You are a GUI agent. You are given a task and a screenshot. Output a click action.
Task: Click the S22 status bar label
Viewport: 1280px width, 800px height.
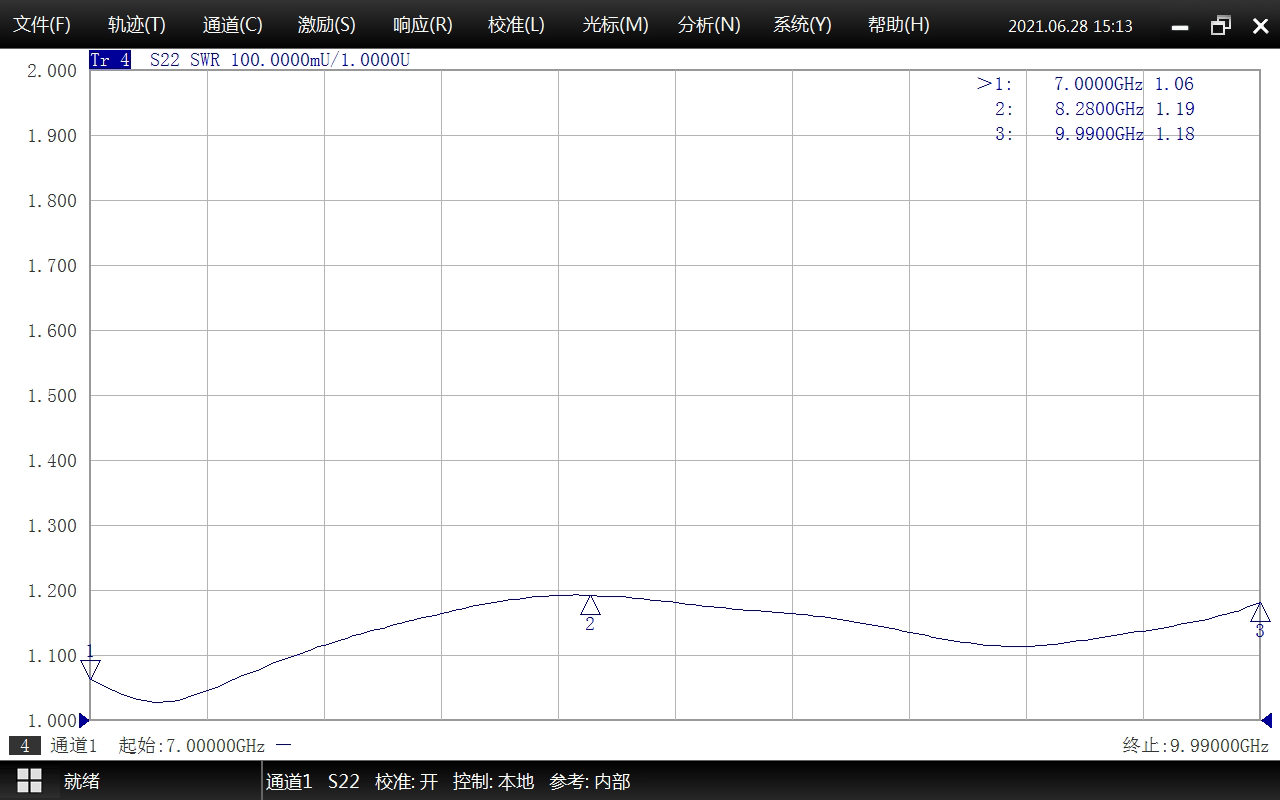pos(343,782)
